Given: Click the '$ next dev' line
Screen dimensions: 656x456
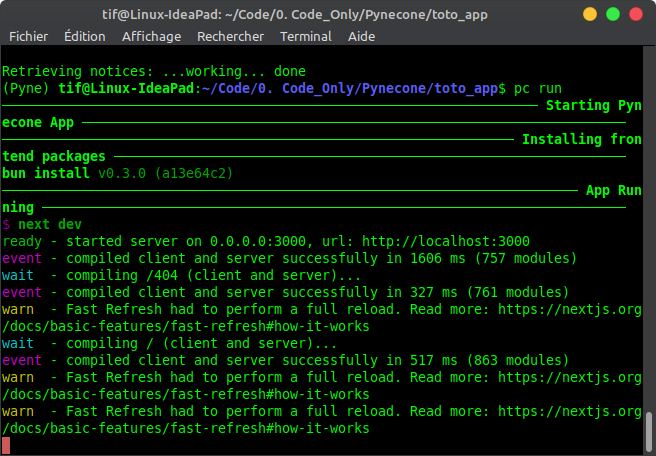Looking at the screenshot, I should [x=42, y=224].
